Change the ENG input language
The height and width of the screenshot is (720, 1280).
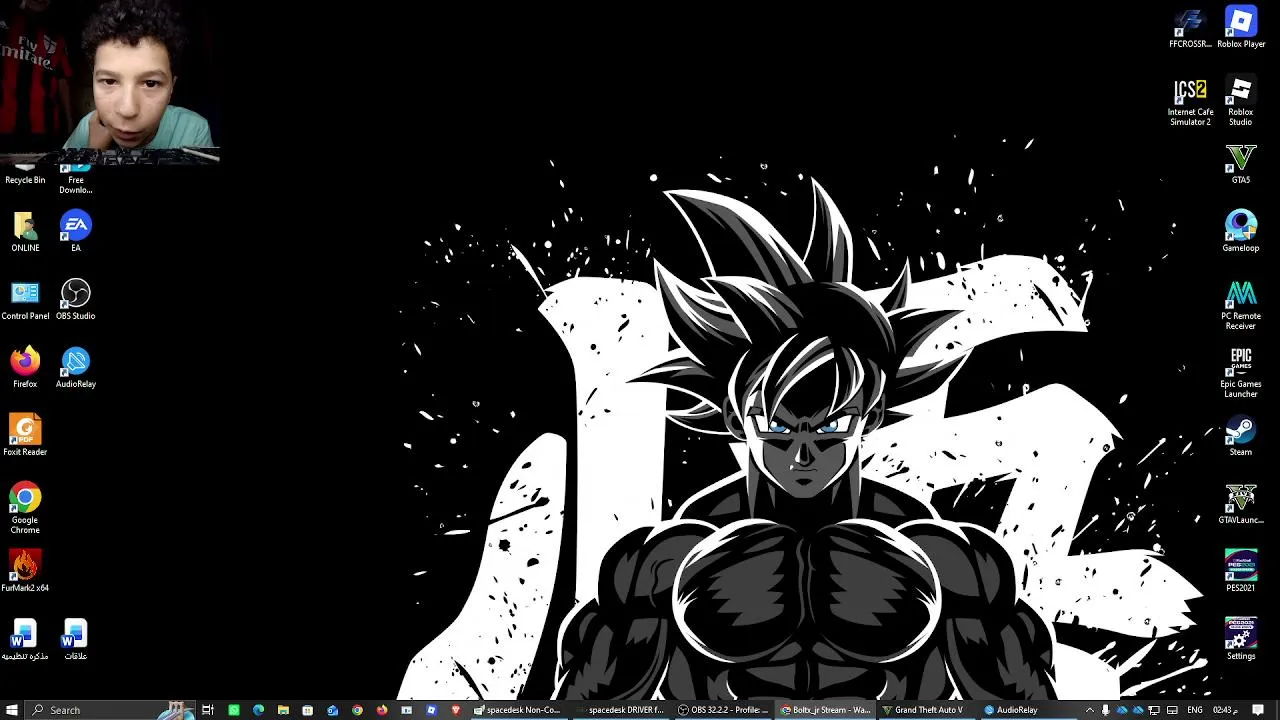tap(1194, 710)
